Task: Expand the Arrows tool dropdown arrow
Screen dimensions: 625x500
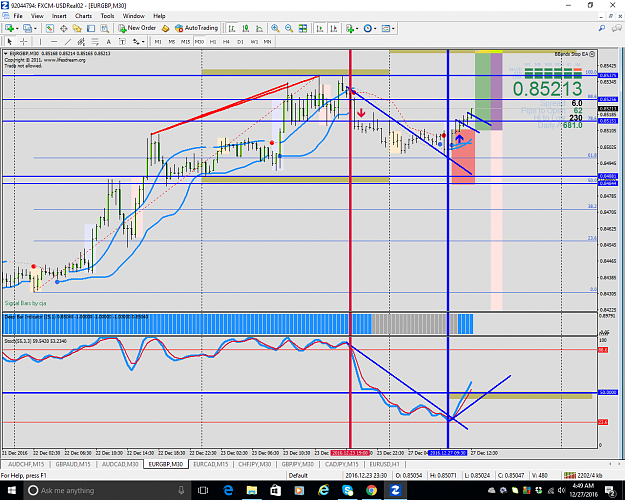Action: pyautogui.click(x=143, y=41)
